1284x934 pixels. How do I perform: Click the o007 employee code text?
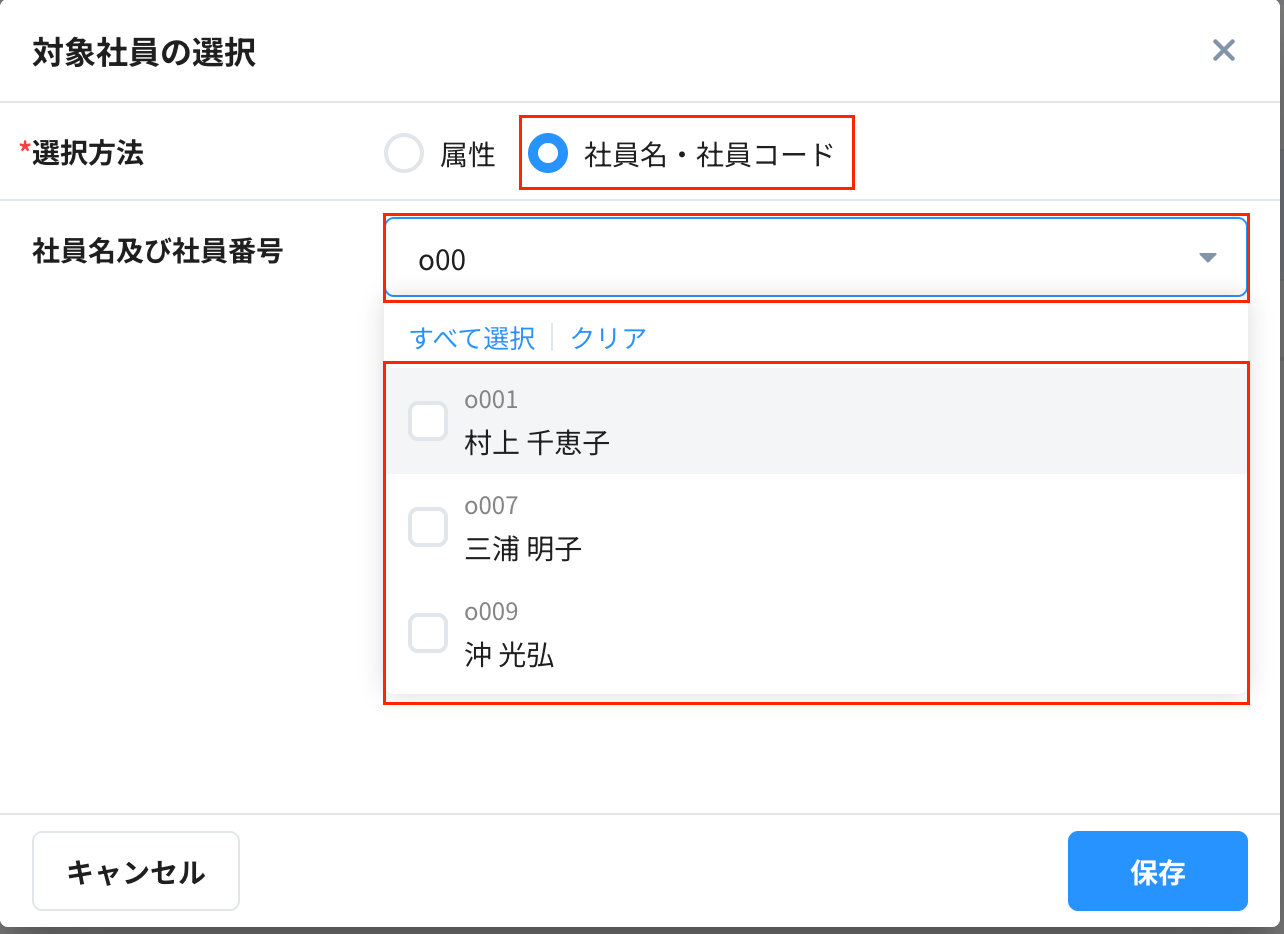tap(491, 506)
